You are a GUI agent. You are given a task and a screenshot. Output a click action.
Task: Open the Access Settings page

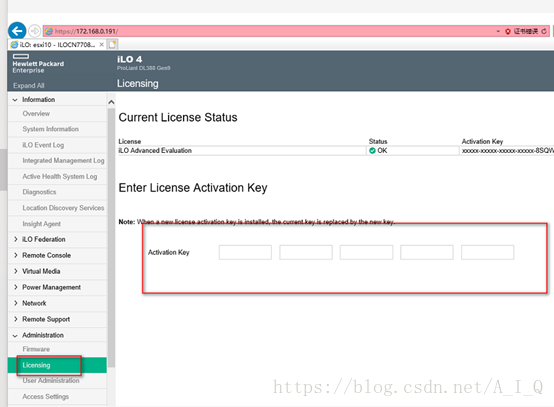tap(46, 396)
